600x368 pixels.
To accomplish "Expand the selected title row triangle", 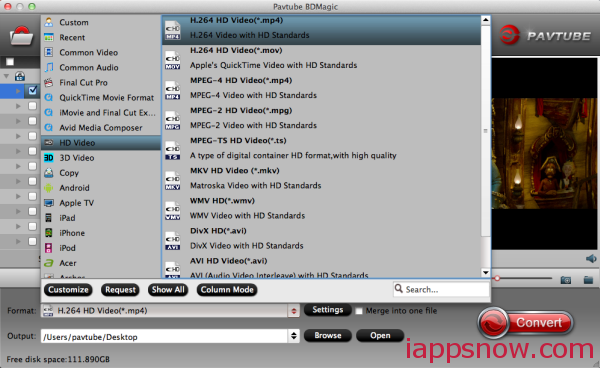I will (18, 91).
